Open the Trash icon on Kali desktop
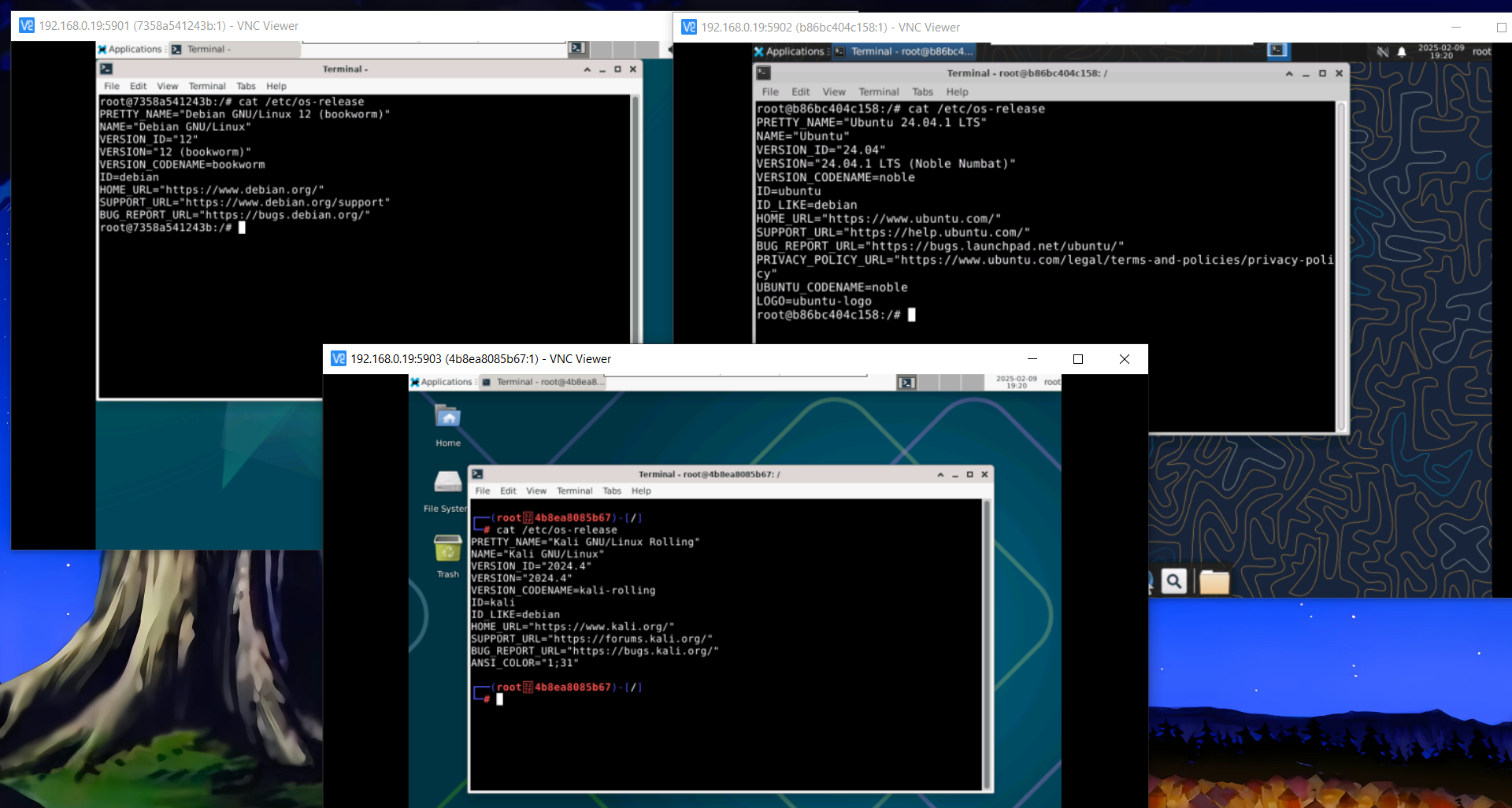Image resolution: width=1512 pixels, height=808 pixels. [447, 549]
